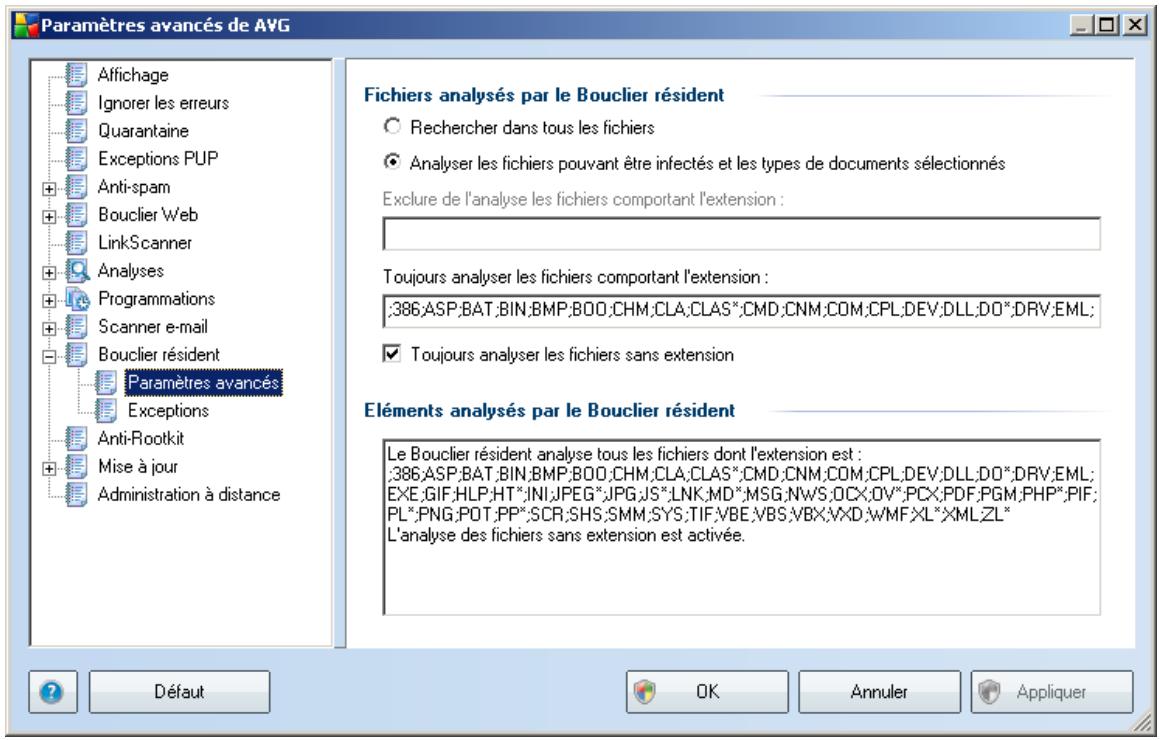Click the Ignorer les erreurs page icon
Viewport: 1162px width, 740px height.
coord(76,103)
